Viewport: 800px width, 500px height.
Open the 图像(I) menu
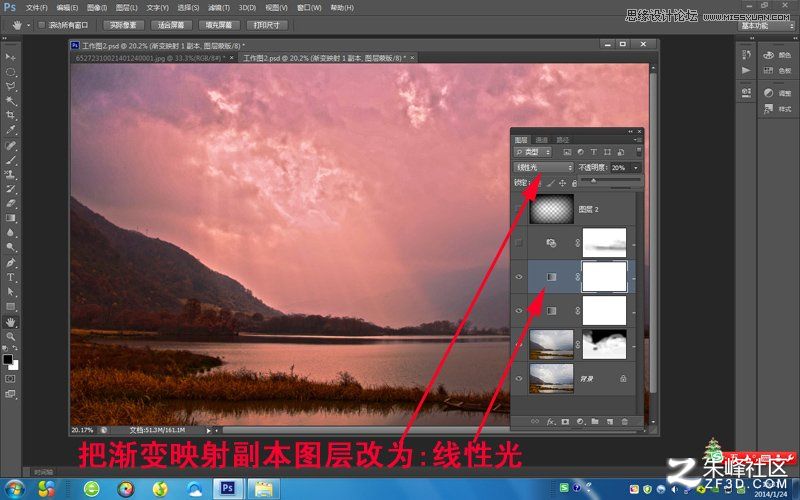point(97,8)
